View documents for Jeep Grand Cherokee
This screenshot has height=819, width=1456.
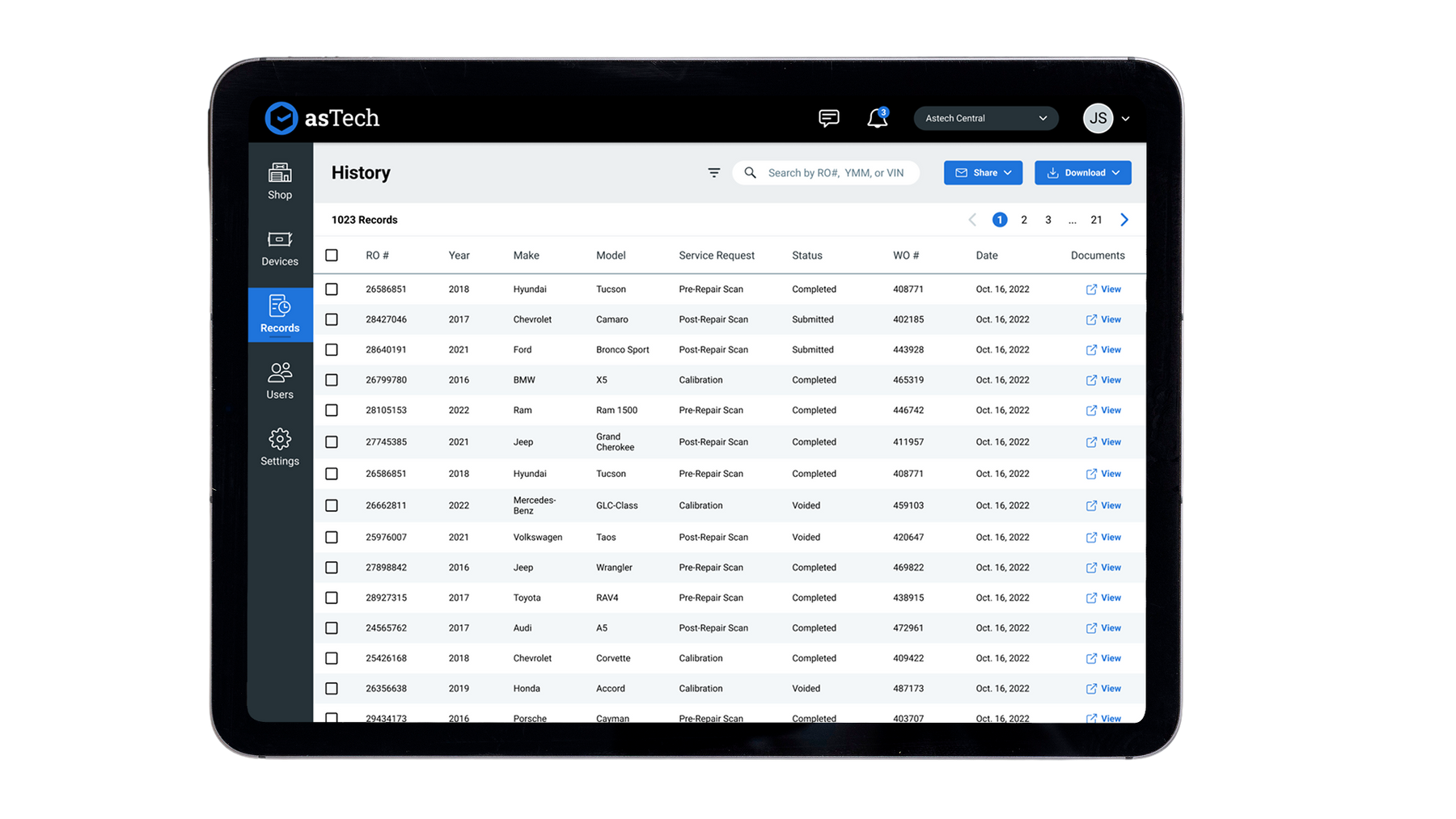coord(1103,442)
